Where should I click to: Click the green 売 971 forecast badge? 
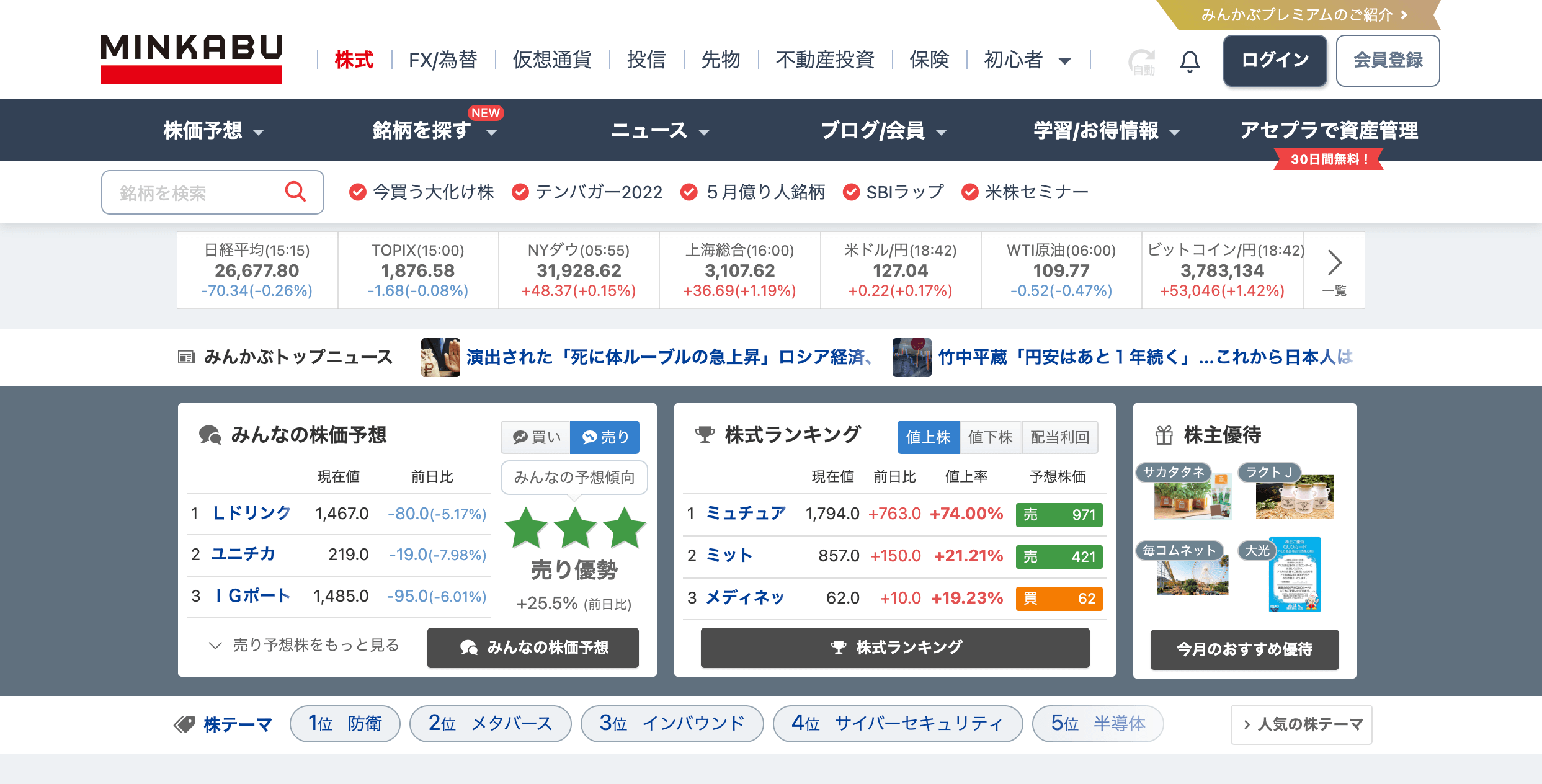pyautogui.click(x=1059, y=515)
